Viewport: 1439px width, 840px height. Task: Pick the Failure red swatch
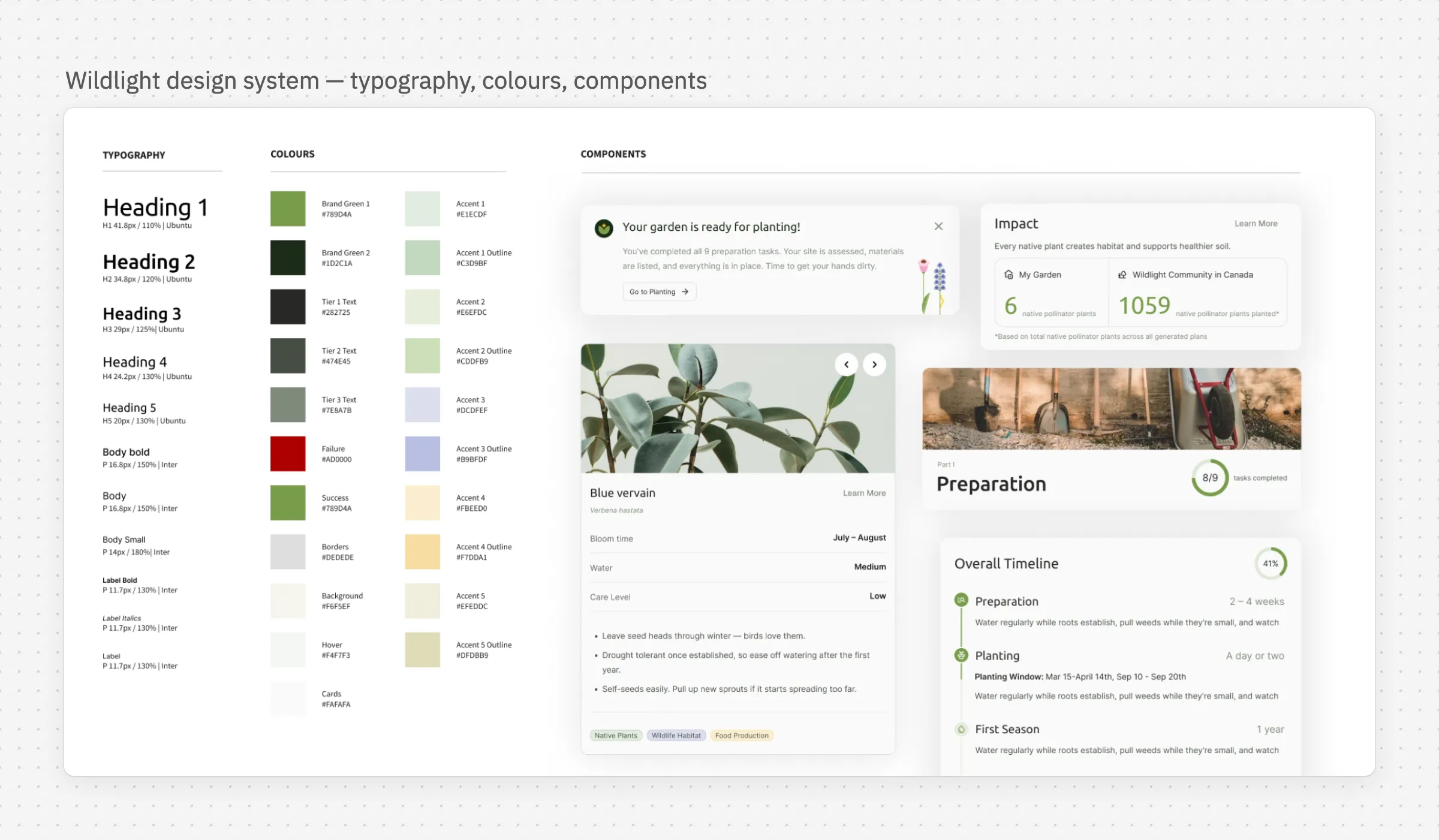pos(288,454)
